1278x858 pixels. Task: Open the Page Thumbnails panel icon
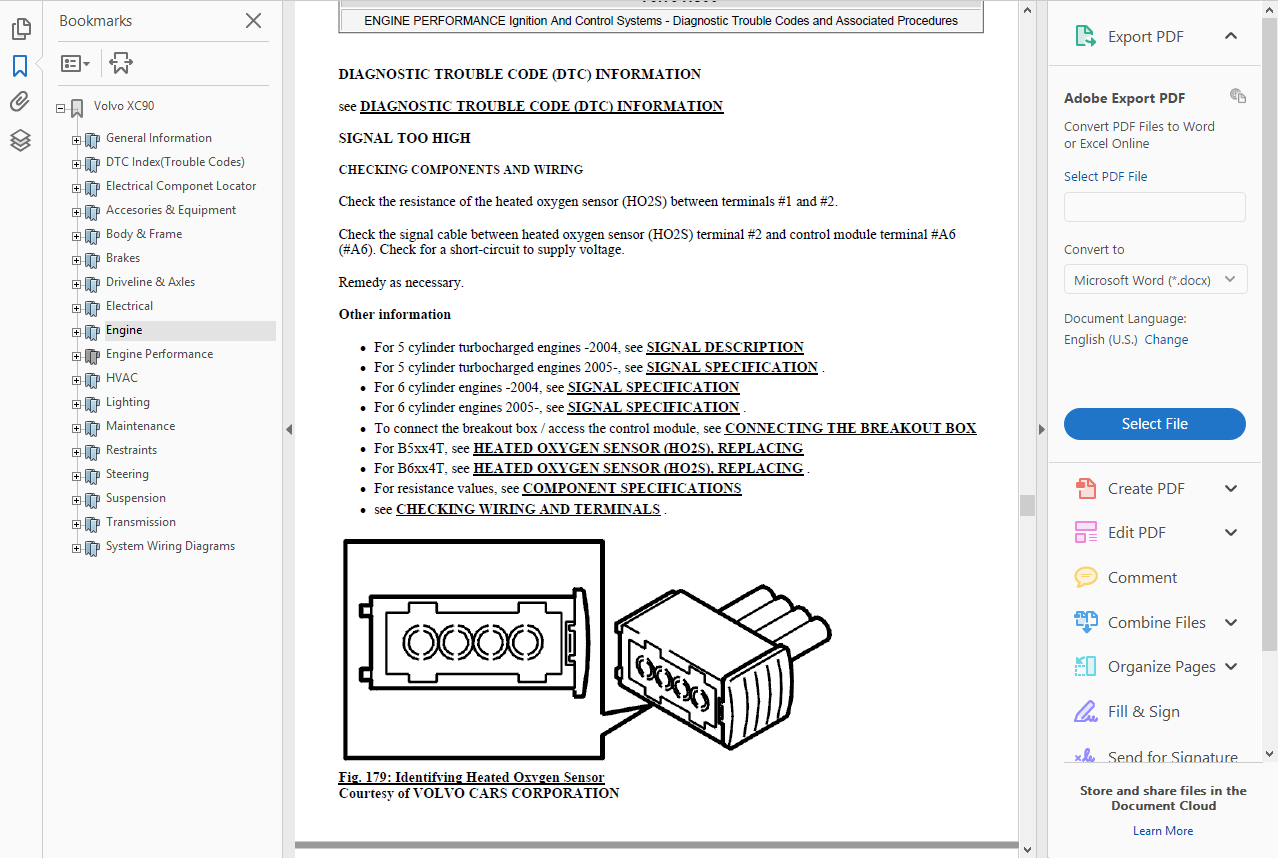click(20, 29)
